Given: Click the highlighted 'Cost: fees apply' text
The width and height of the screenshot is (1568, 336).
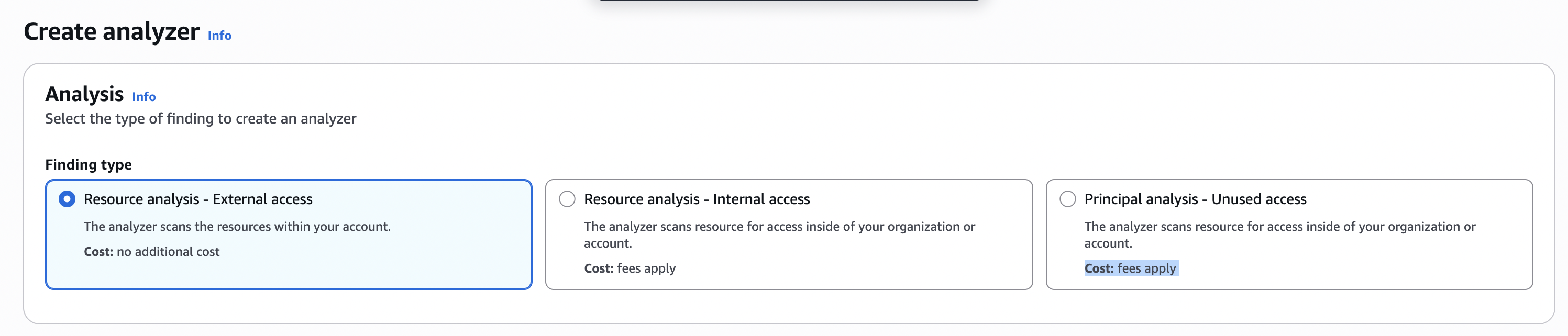Looking at the screenshot, I should [x=1130, y=268].
